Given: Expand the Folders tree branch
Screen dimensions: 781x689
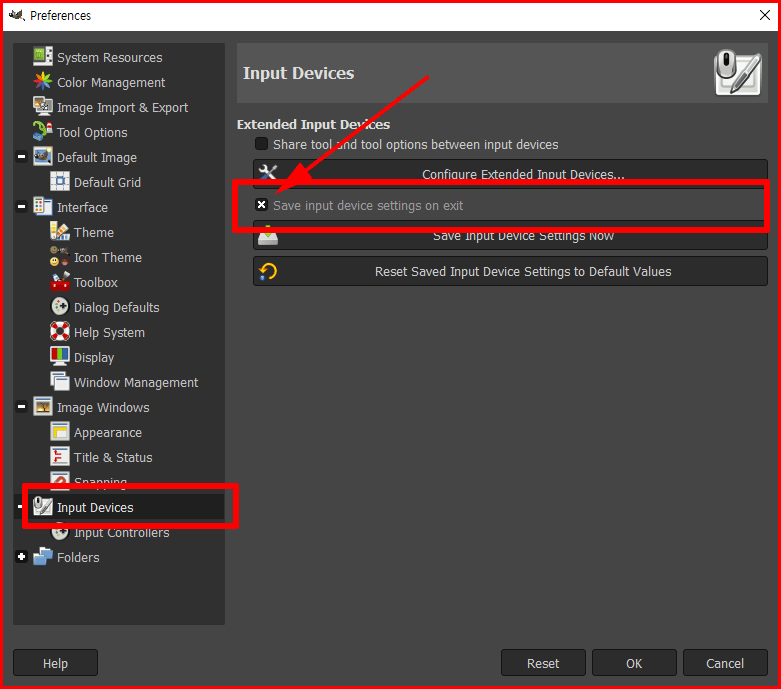Looking at the screenshot, I should pos(21,556).
